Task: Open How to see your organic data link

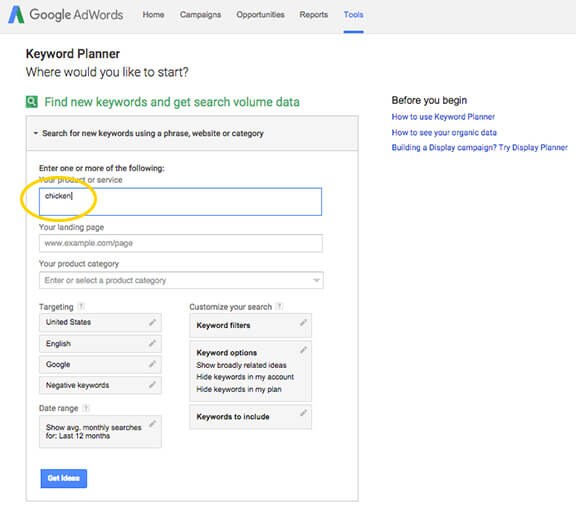Action: click(x=444, y=132)
